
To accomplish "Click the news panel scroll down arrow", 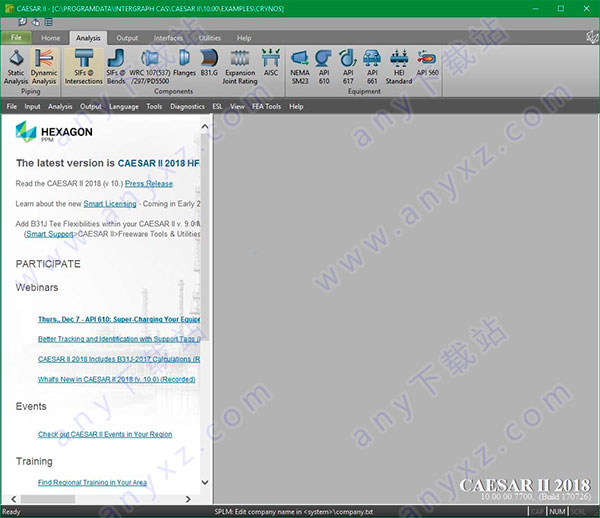I will pyautogui.click(x=205, y=482).
